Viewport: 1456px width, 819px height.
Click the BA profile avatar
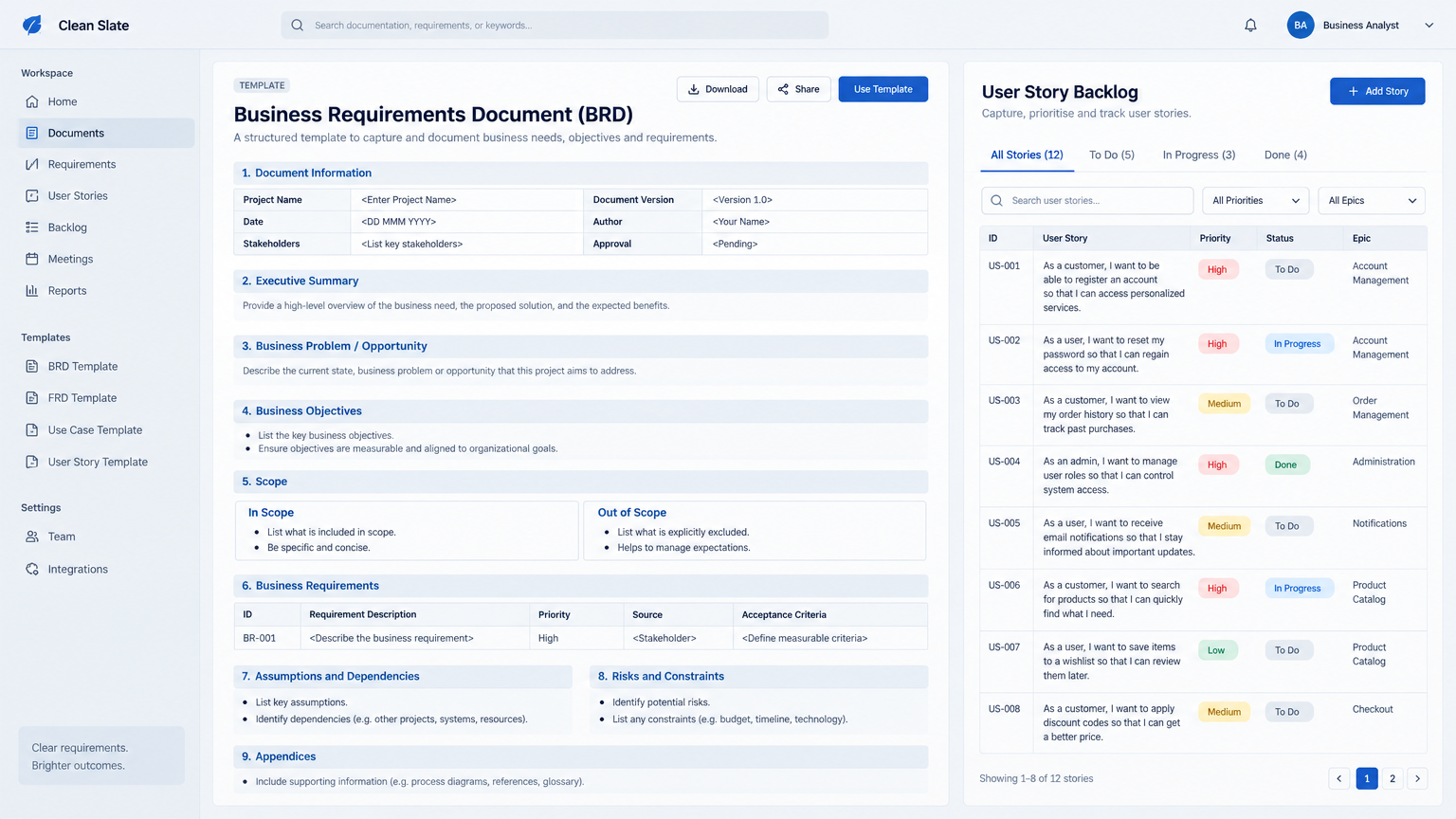click(1301, 26)
